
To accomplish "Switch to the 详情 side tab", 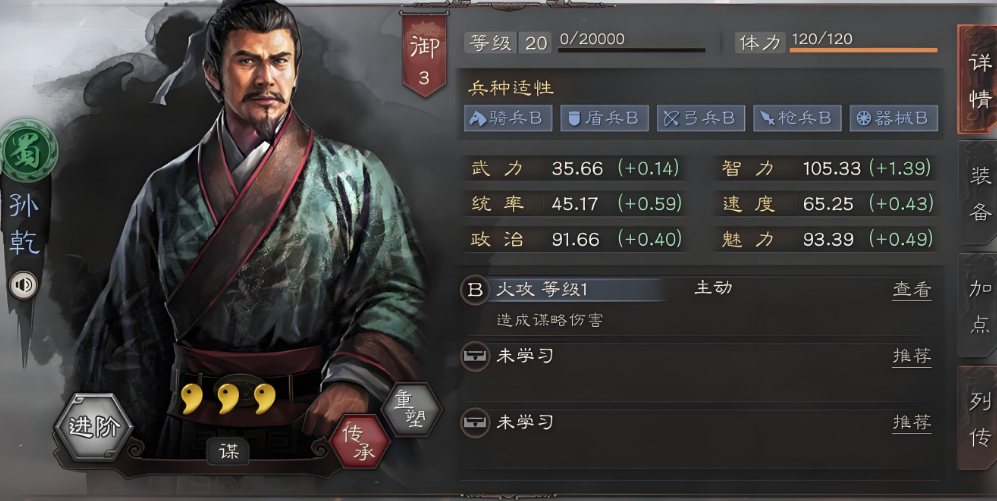I will (978, 80).
